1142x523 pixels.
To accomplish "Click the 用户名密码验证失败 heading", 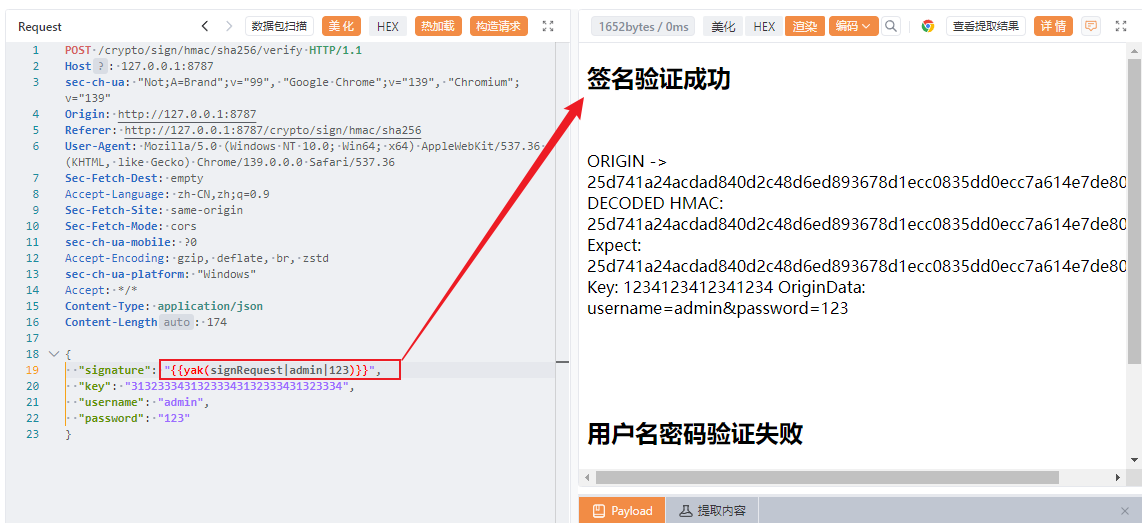I will (695, 434).
